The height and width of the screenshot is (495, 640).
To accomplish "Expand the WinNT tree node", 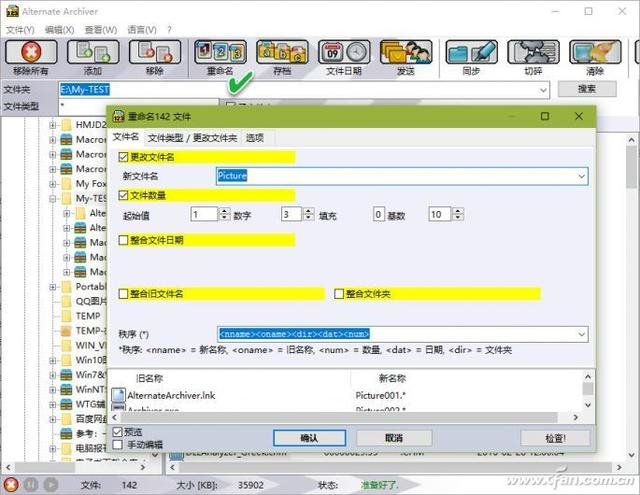I will click(53, 390).
